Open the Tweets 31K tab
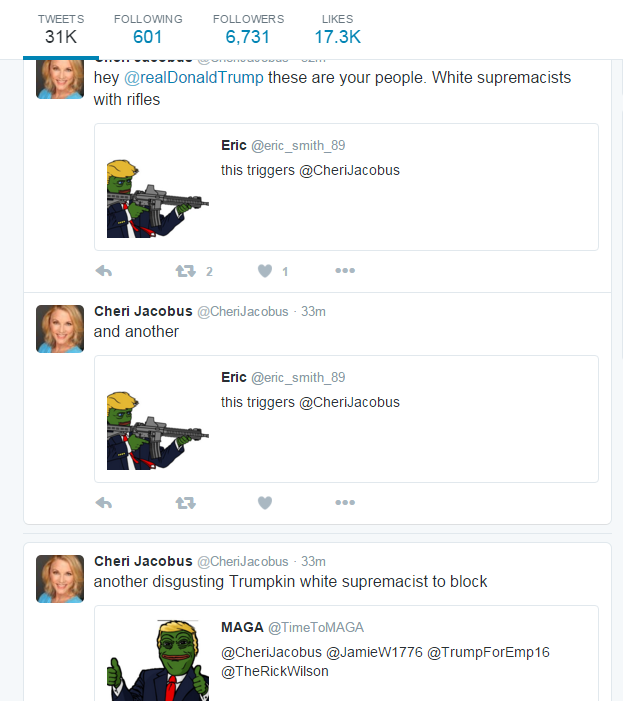This screenshot has width=623, height=715. tap(61, 30)
